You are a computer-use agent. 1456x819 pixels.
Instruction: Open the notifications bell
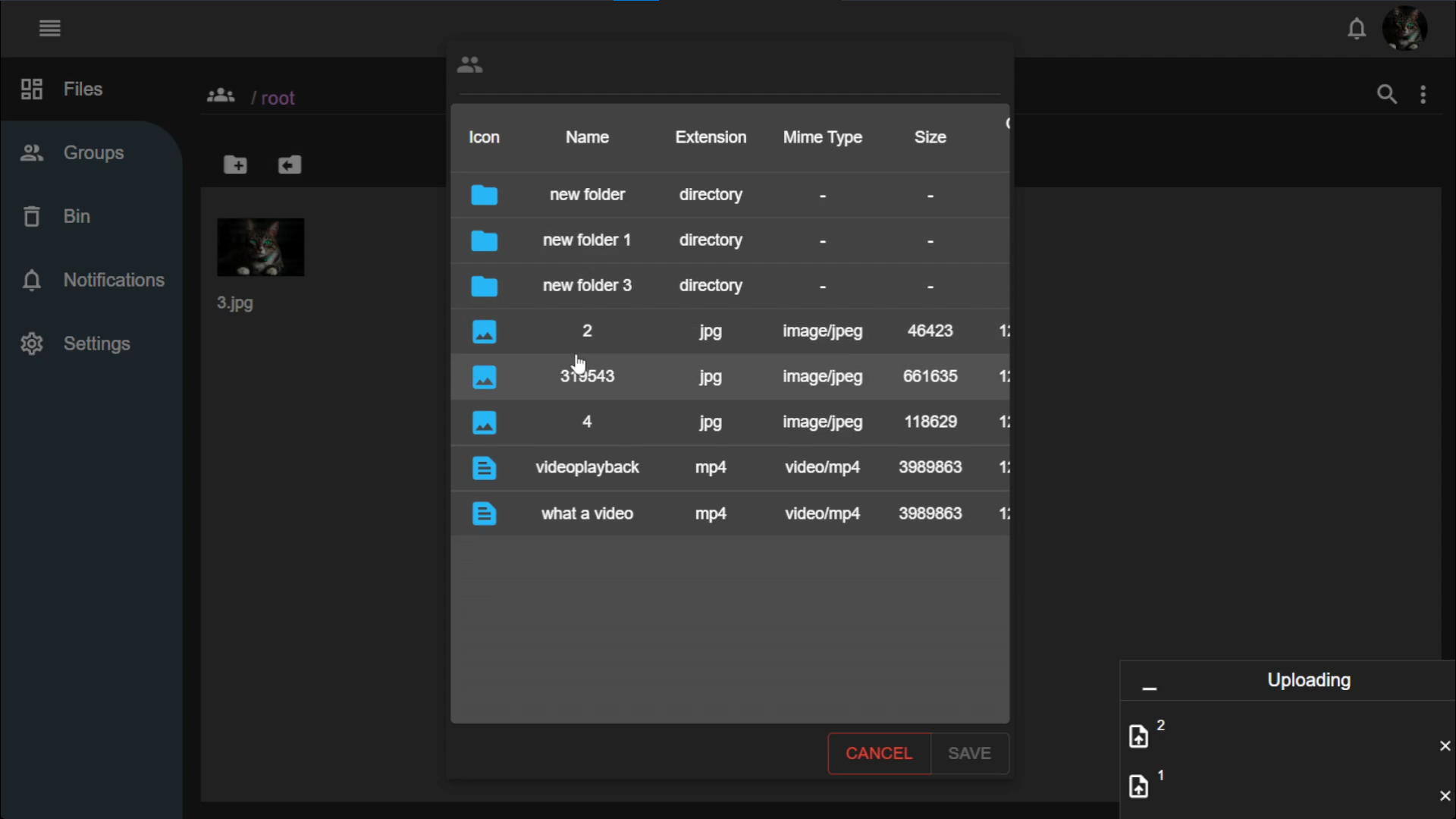tap(1357, 28)
